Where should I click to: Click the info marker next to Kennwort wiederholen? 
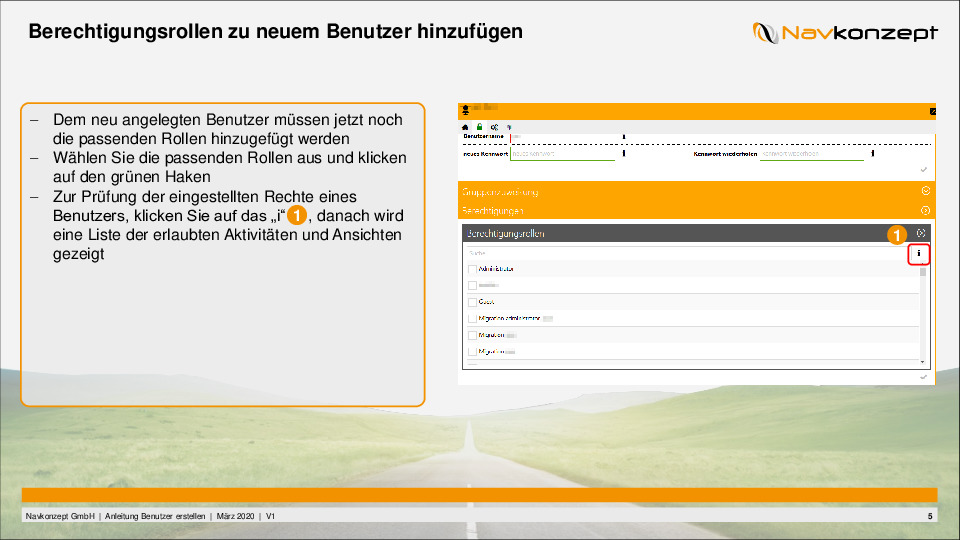(872, 154)
